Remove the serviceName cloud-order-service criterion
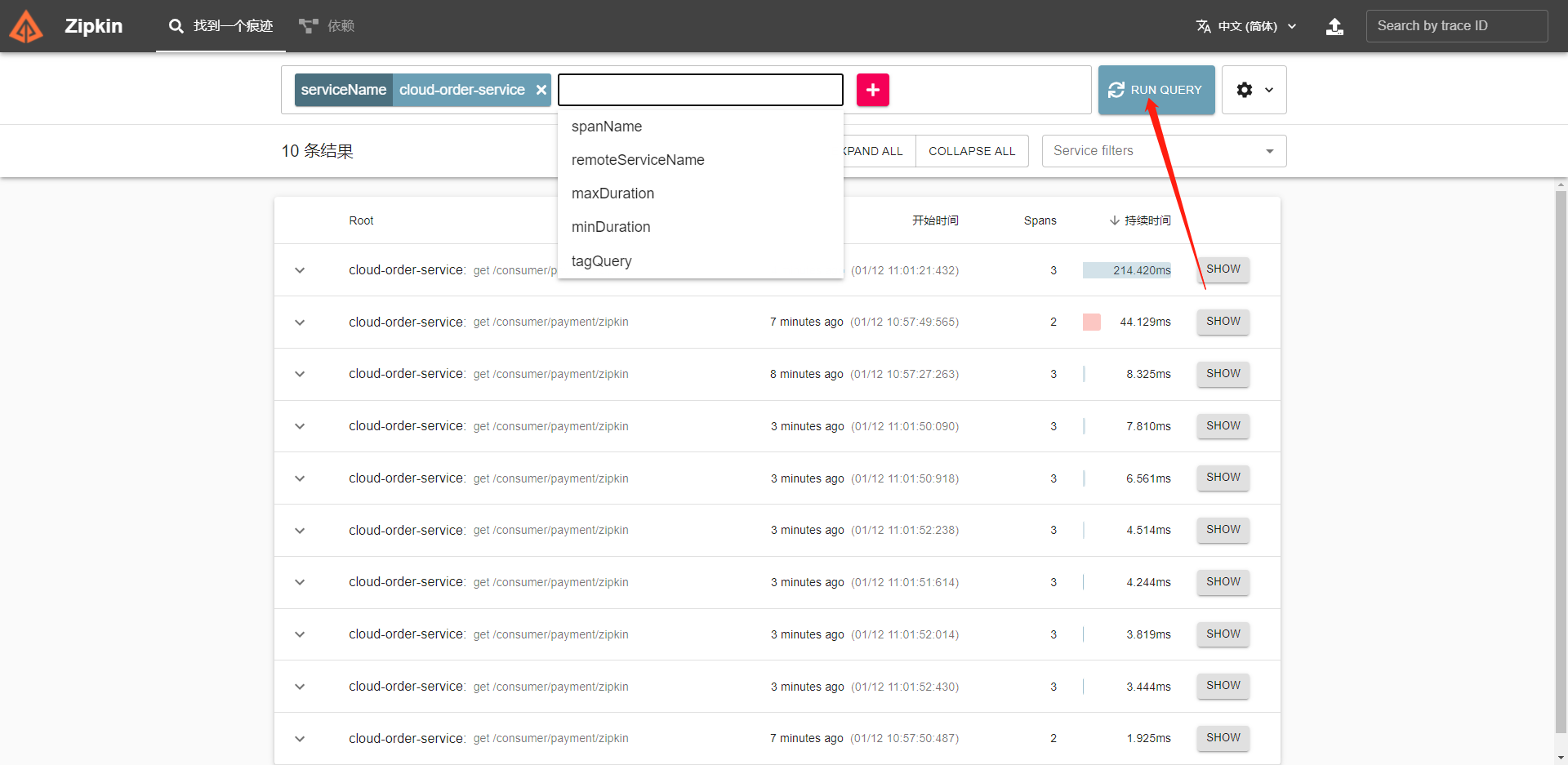The height and width of the screenshot is (765, 1568). click(x=541, y=90)
